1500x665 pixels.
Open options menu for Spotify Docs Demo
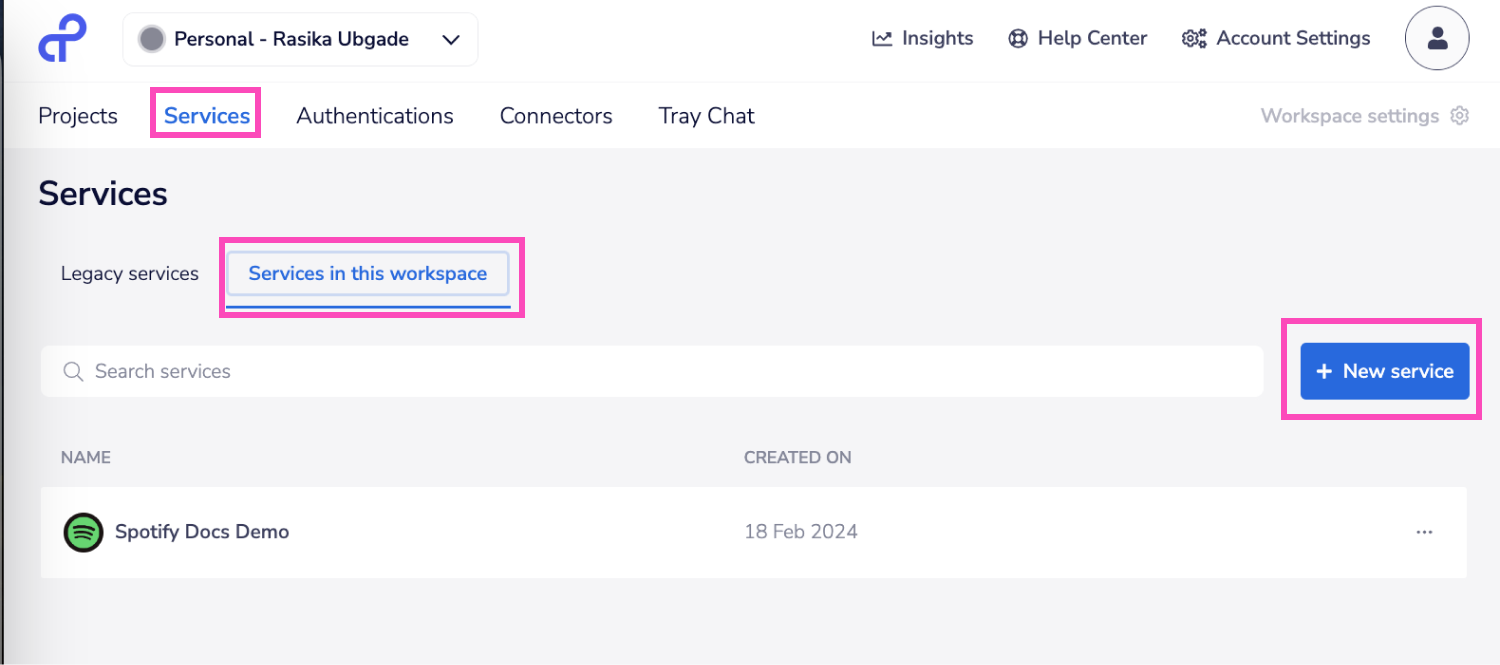coord(1424,532)
